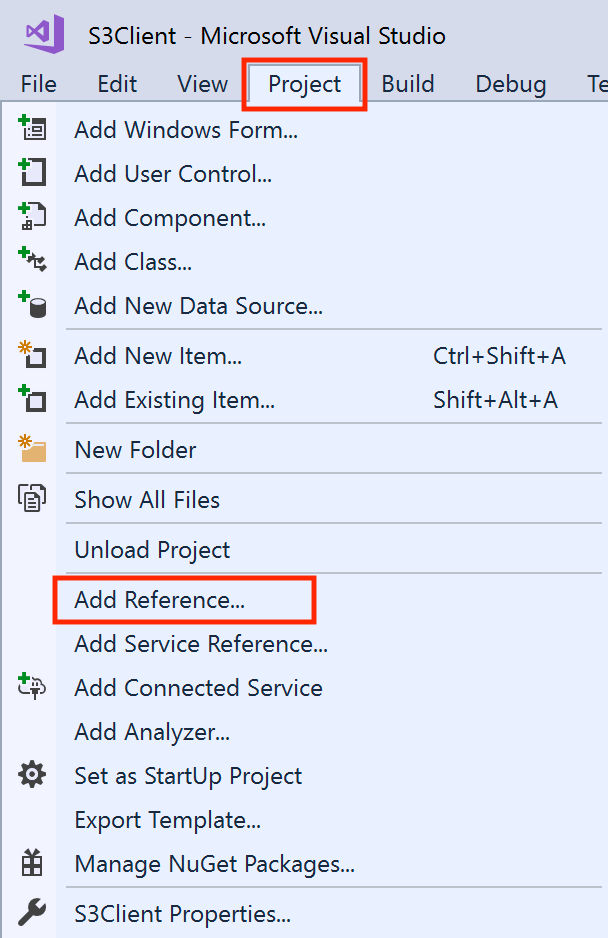Click the S3Client Properties wrench icon
This screenshot has width=608, height=938.
32,913
